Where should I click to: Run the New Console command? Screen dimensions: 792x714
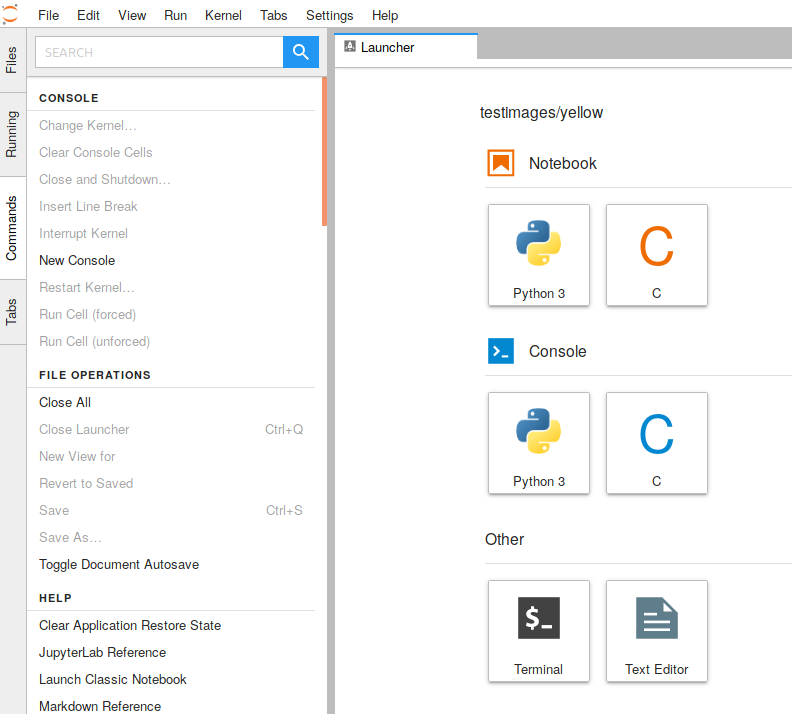(x=77, y=260)
